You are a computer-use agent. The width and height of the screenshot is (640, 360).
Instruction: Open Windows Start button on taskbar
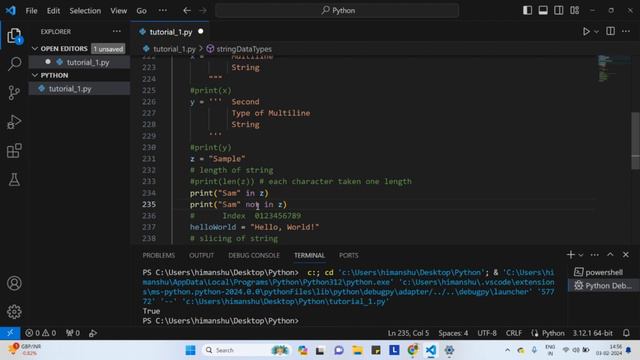190,350
